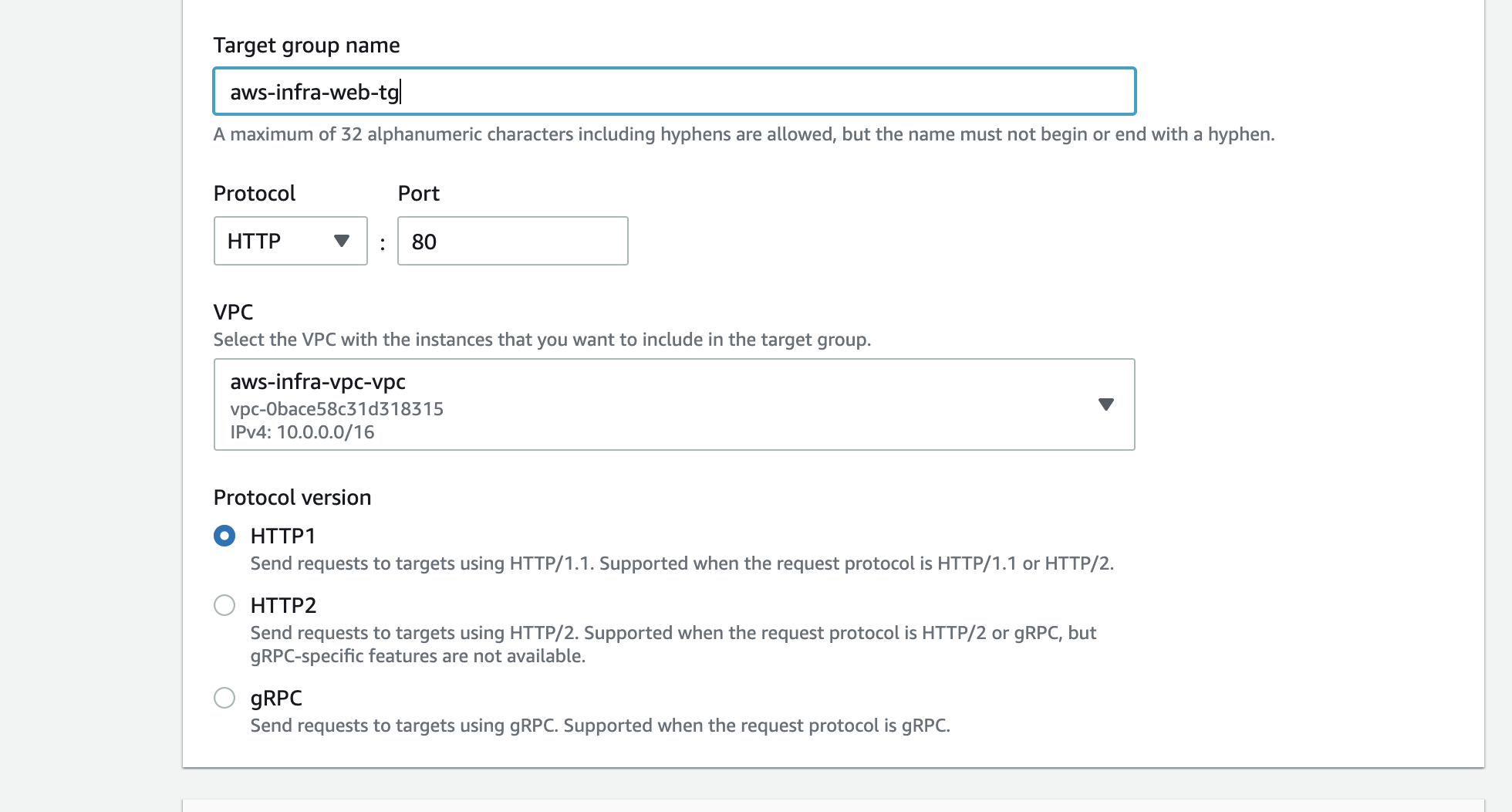The image size is (1512, 812).
Task: Click the VPC ID text vpc-0bace58c31d318315
Action: pos(336,409)
